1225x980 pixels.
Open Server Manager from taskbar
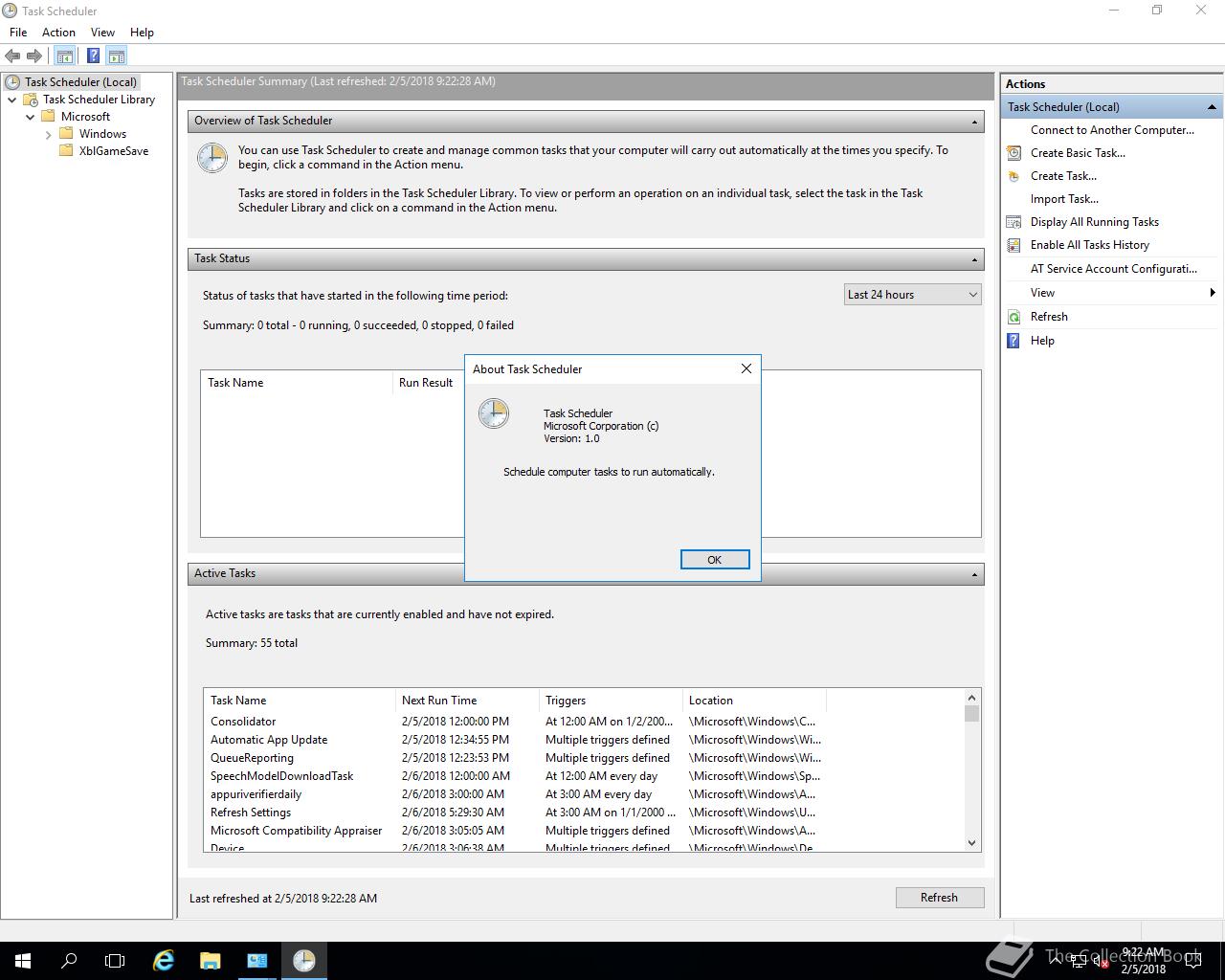(256, 961)
